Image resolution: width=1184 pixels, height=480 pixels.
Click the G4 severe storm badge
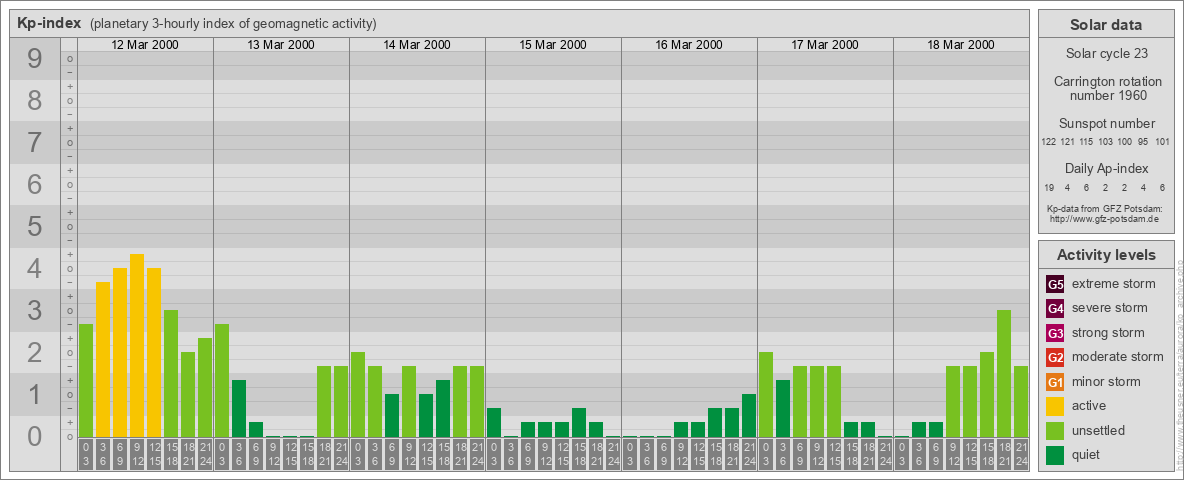(1055, 309)
